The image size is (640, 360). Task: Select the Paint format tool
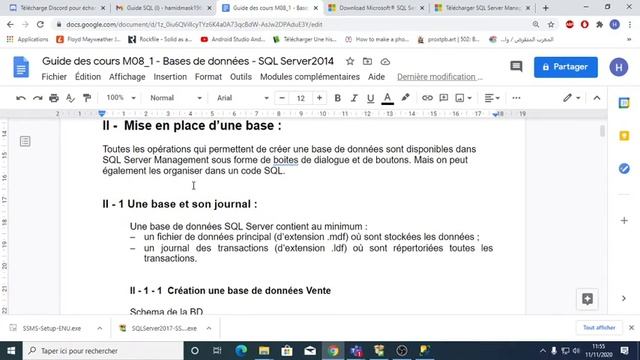[x=87, y=98]
